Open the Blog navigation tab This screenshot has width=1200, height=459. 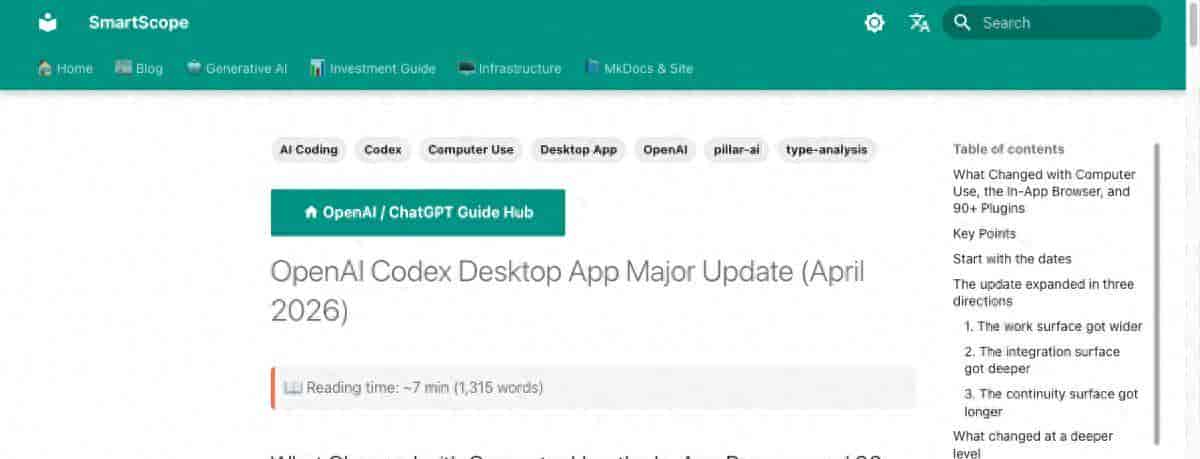[x=139, y=68]
